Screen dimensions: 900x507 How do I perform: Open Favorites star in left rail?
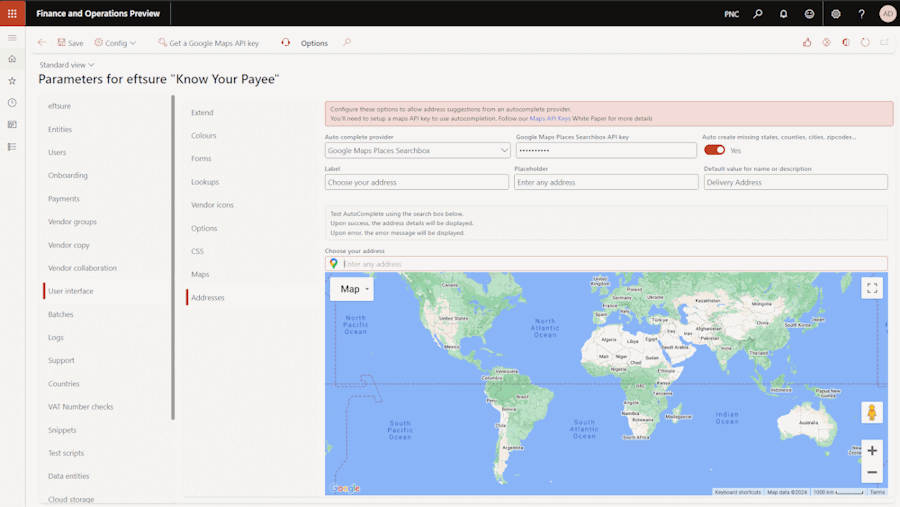[12, 81]
